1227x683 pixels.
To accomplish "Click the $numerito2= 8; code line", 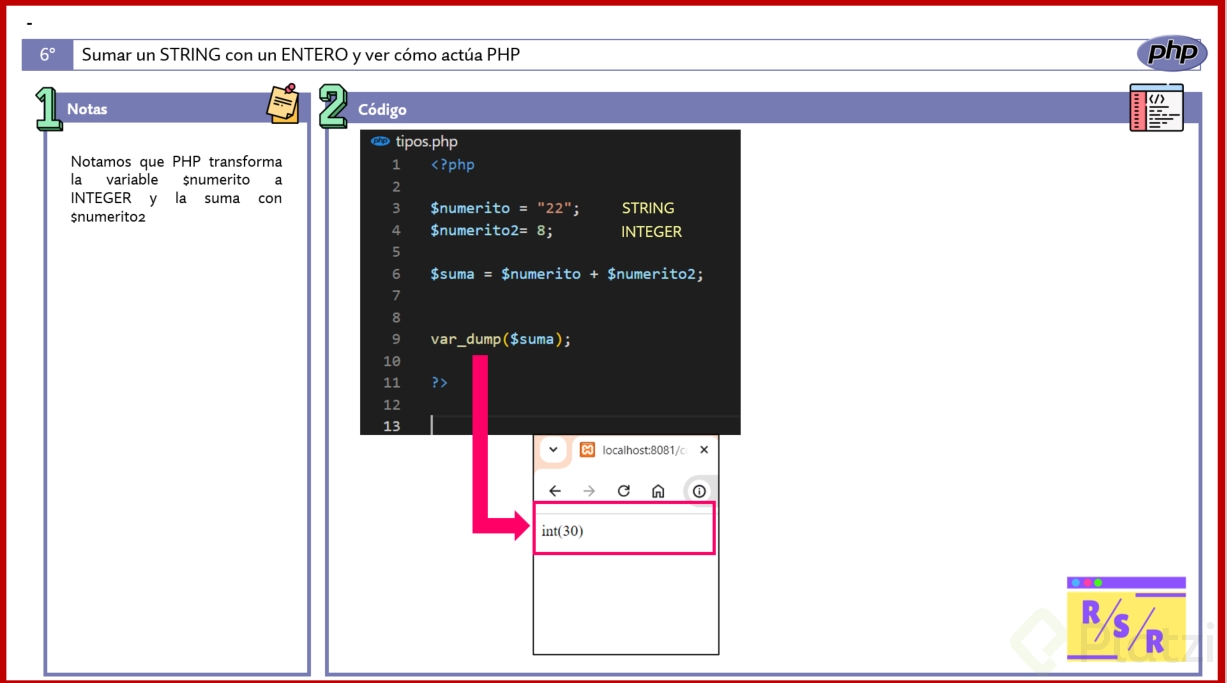I will [x=491, y=230].
